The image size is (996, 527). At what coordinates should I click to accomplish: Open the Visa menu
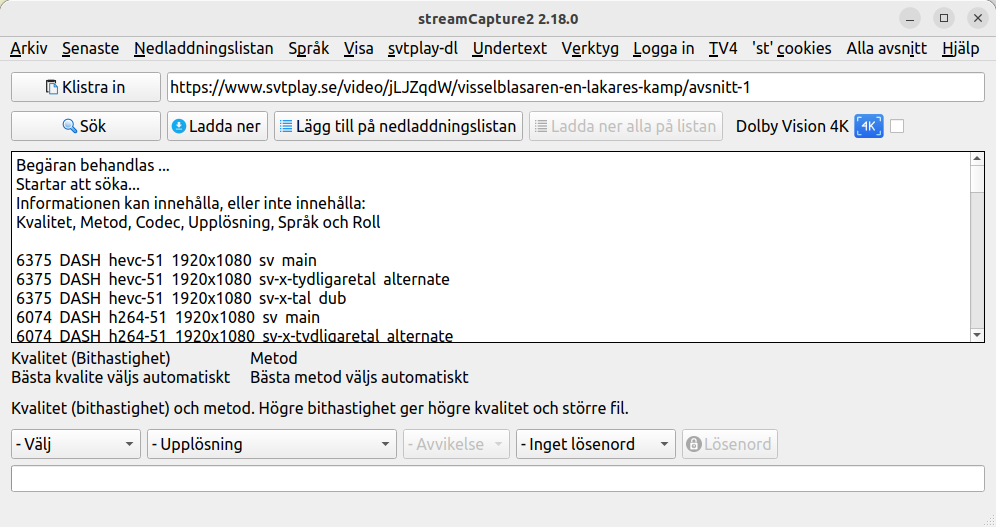[x=358, y=48]
